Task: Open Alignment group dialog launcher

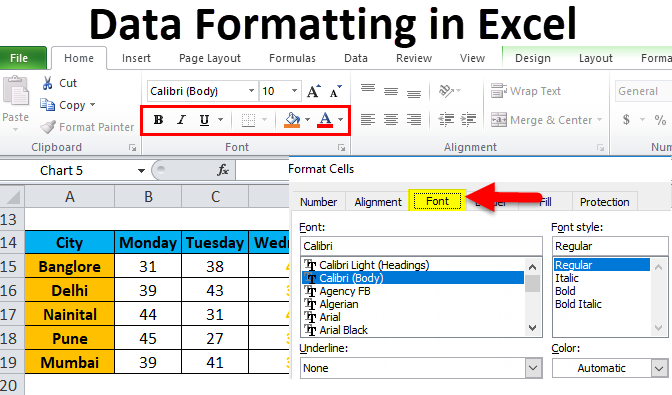Action: pos(600,148)
